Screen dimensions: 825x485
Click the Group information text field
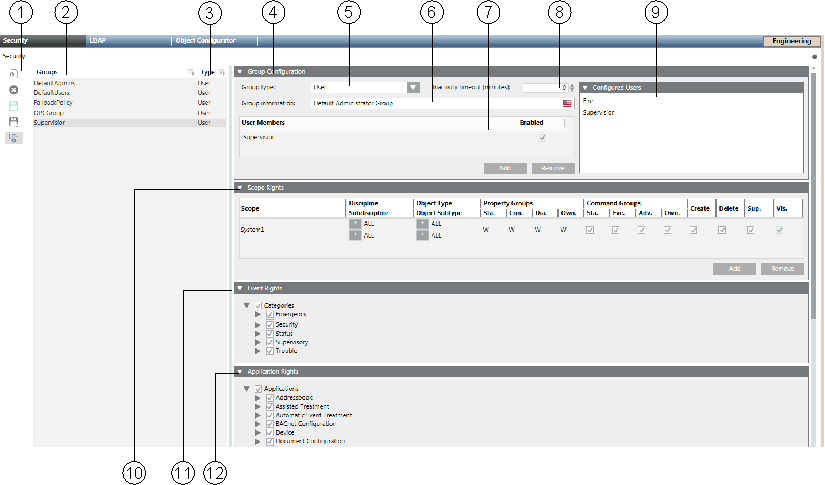(435, 102)
